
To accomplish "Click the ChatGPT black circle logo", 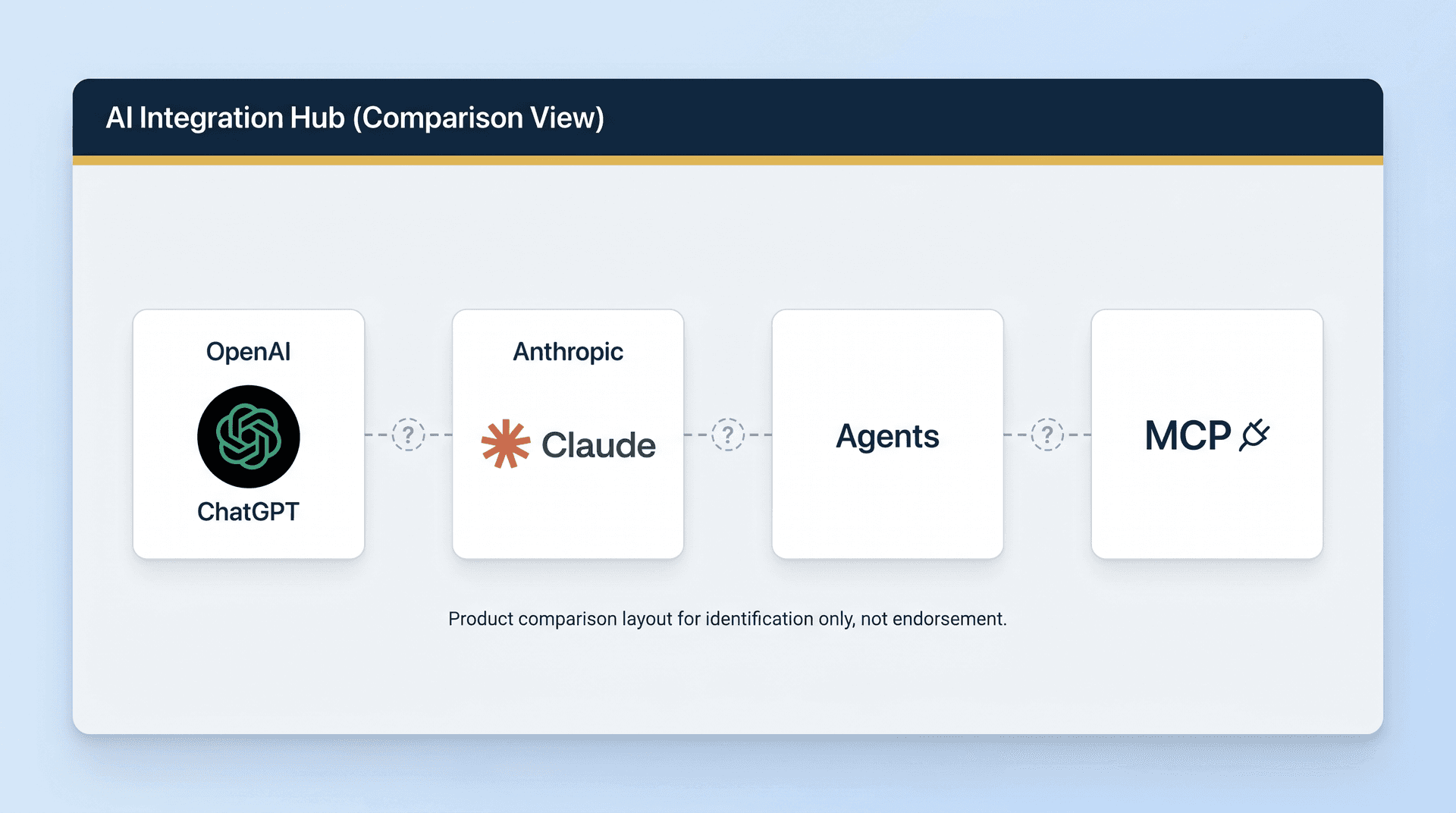I will 249,437.
